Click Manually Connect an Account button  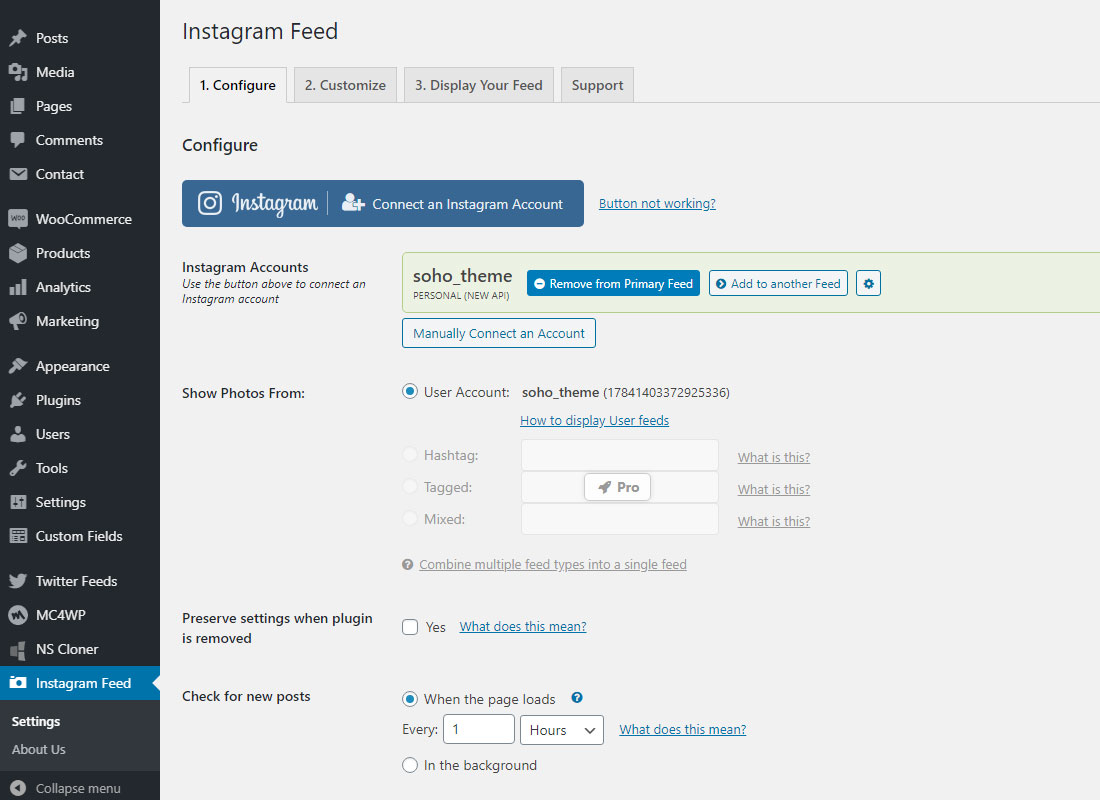[x=499, y=333]
